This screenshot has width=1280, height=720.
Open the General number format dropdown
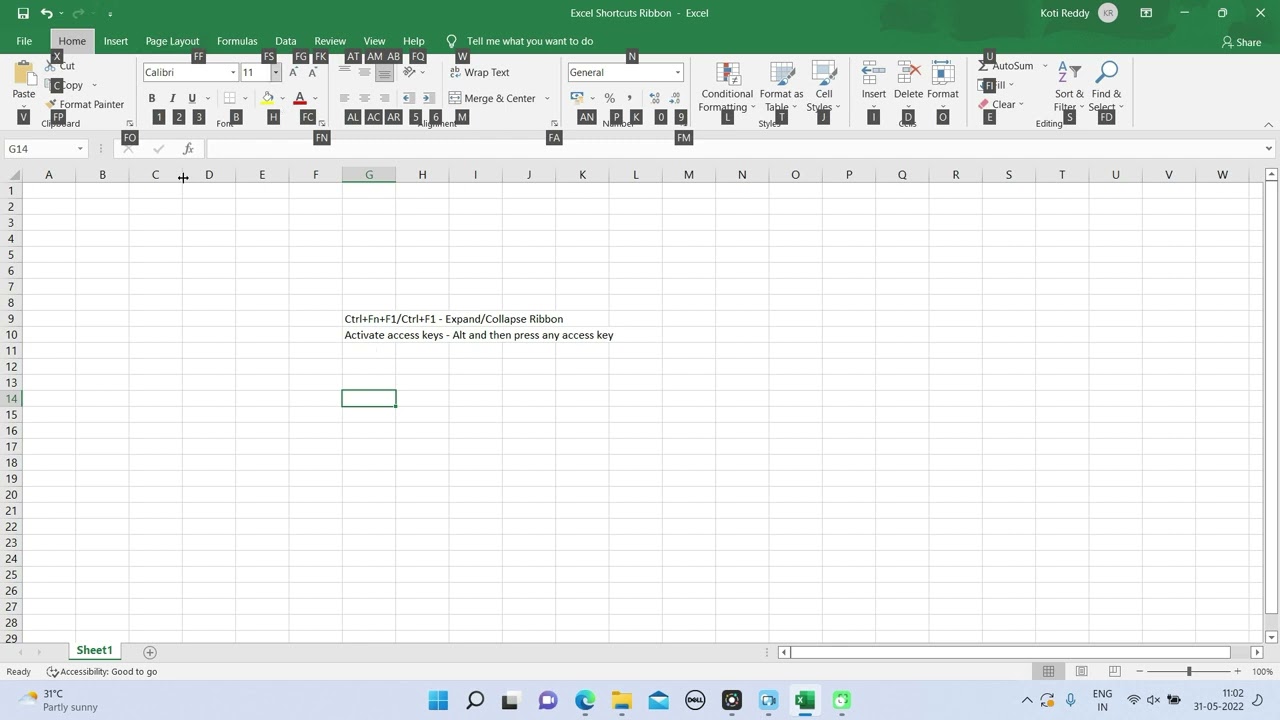coord(677,72)
